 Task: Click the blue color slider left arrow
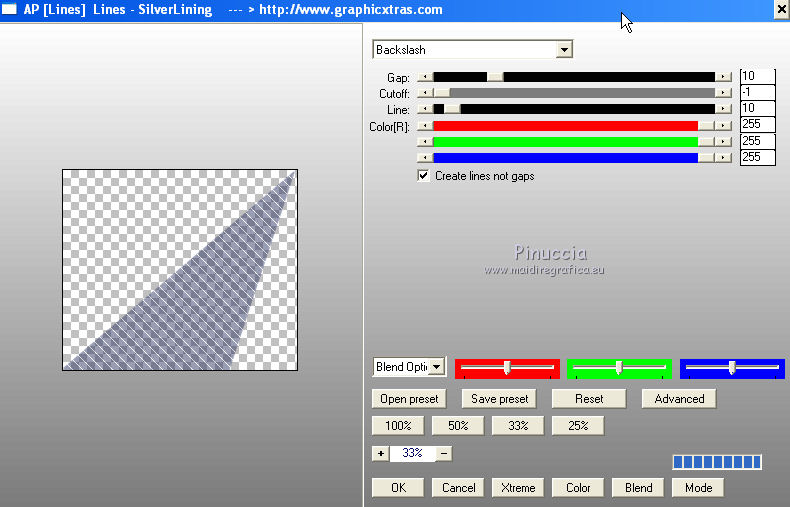pos(426,158)
